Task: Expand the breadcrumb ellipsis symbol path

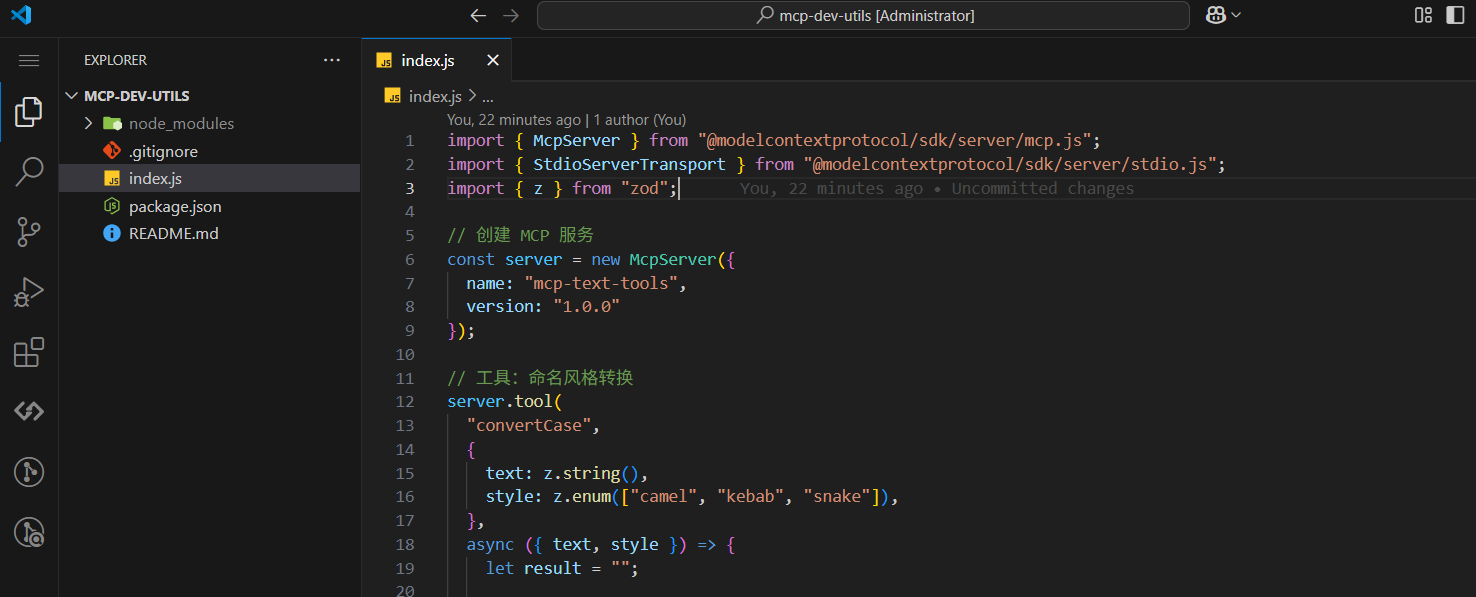Action: [488, 96]
